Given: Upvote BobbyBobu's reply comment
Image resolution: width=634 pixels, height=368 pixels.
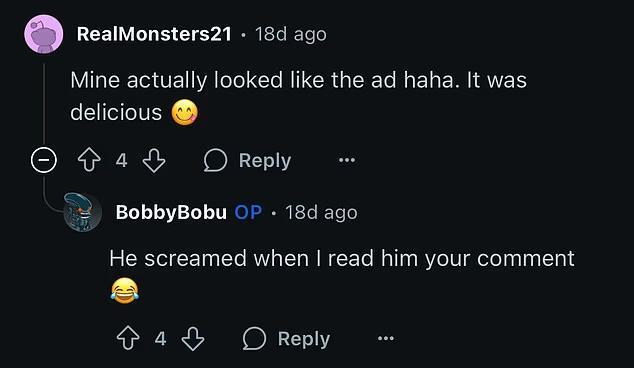Looking at the screenshot, I should point(128,338).
